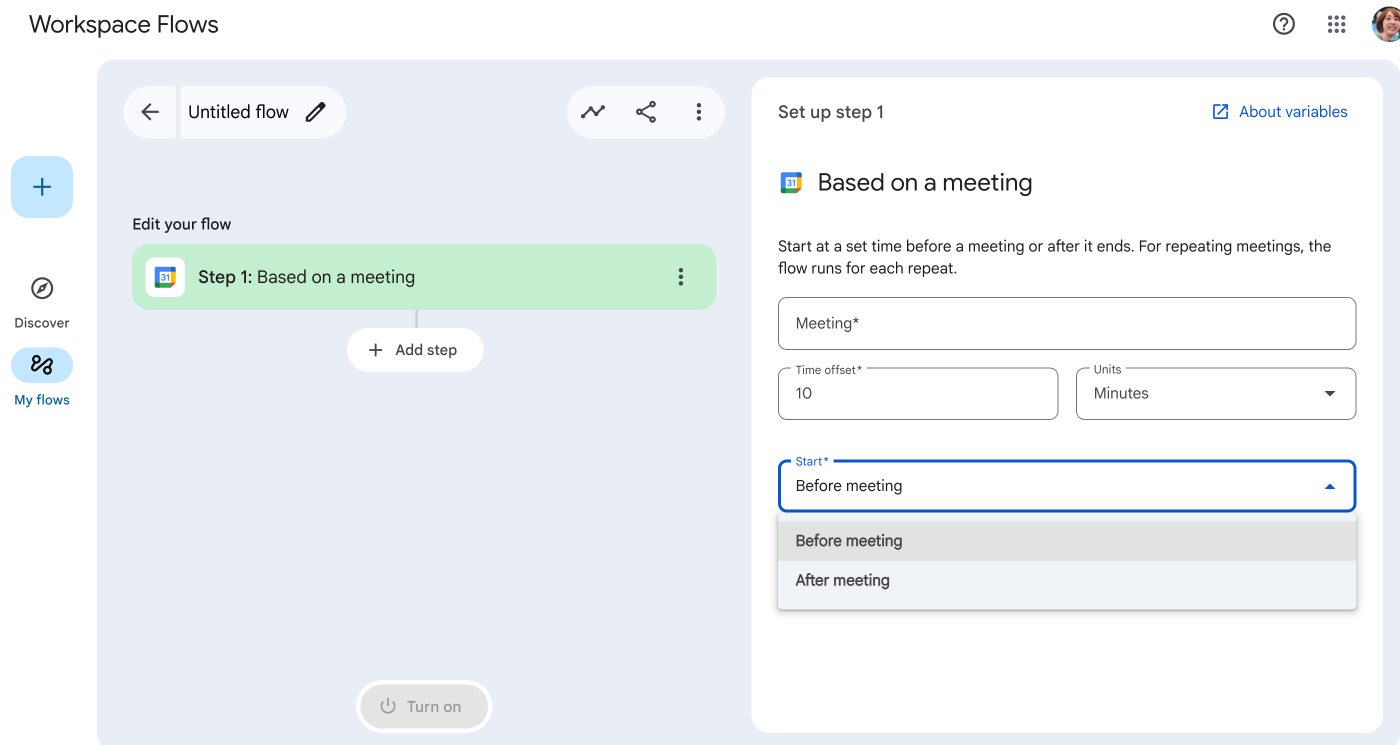The image size is (1400, 745).
Task: Open the Google apps grid launcher
Action: [x=1337, y=25]
